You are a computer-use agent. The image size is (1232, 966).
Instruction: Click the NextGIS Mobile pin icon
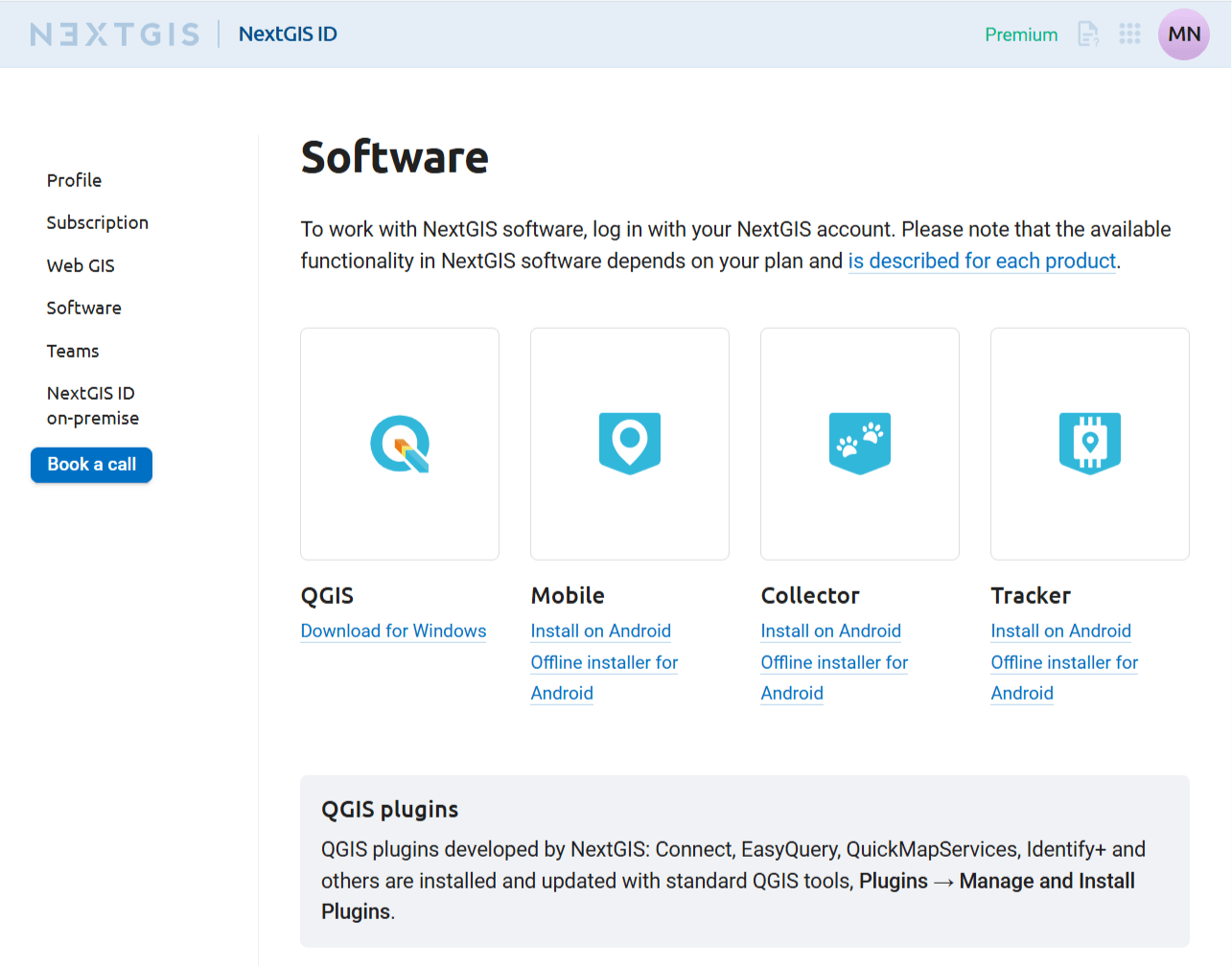630,443
